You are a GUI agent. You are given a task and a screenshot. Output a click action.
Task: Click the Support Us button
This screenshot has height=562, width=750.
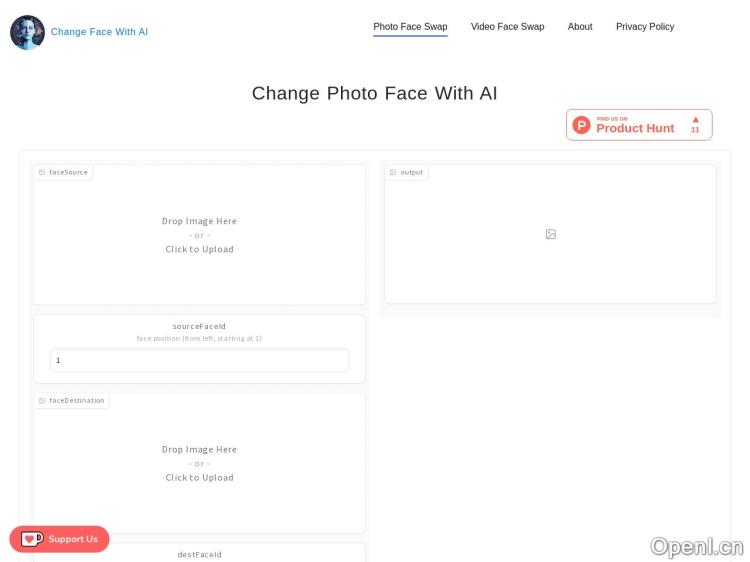pos(59,539)
